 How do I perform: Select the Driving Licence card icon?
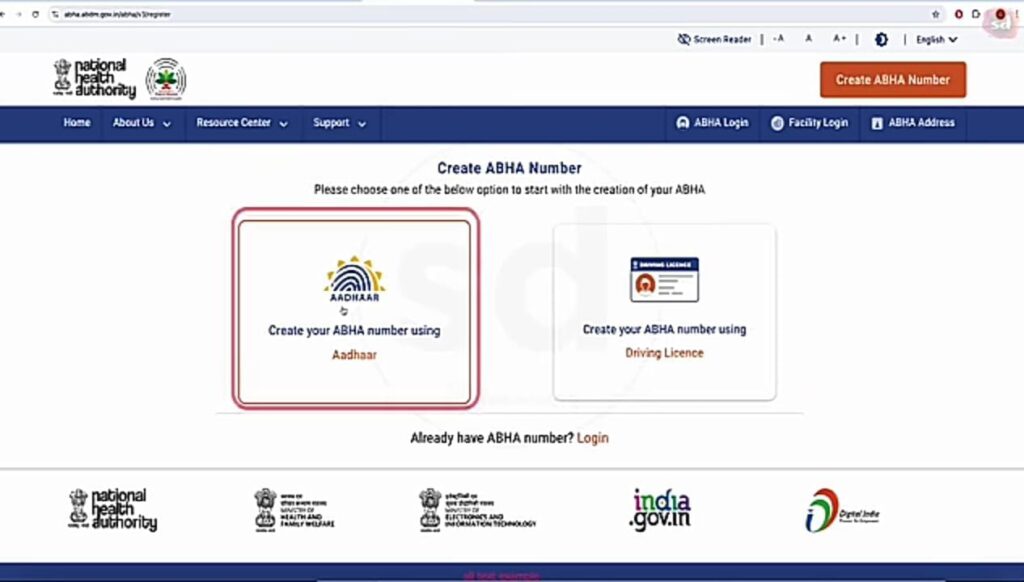(664, 280)
